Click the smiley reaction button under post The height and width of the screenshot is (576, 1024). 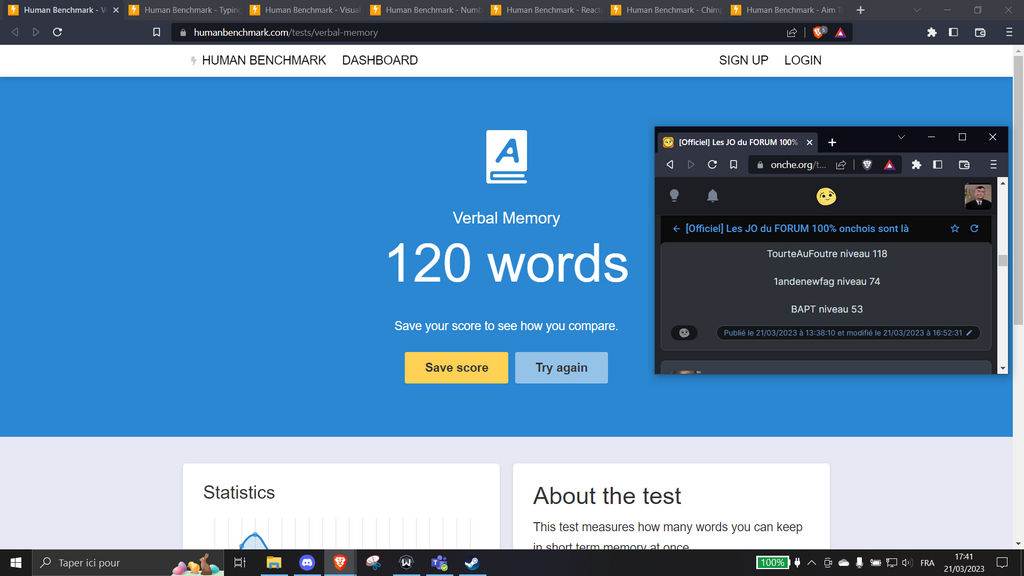[684, 333]
